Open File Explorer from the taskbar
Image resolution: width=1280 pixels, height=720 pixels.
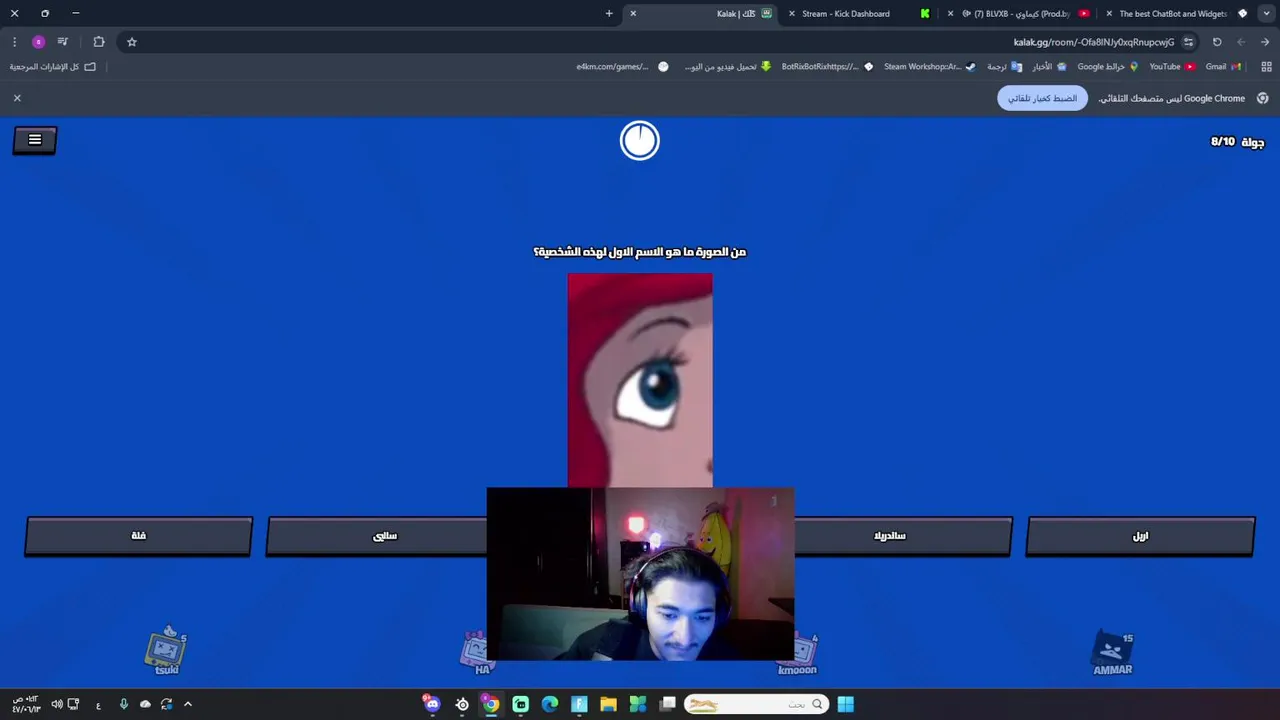point(608,704)
